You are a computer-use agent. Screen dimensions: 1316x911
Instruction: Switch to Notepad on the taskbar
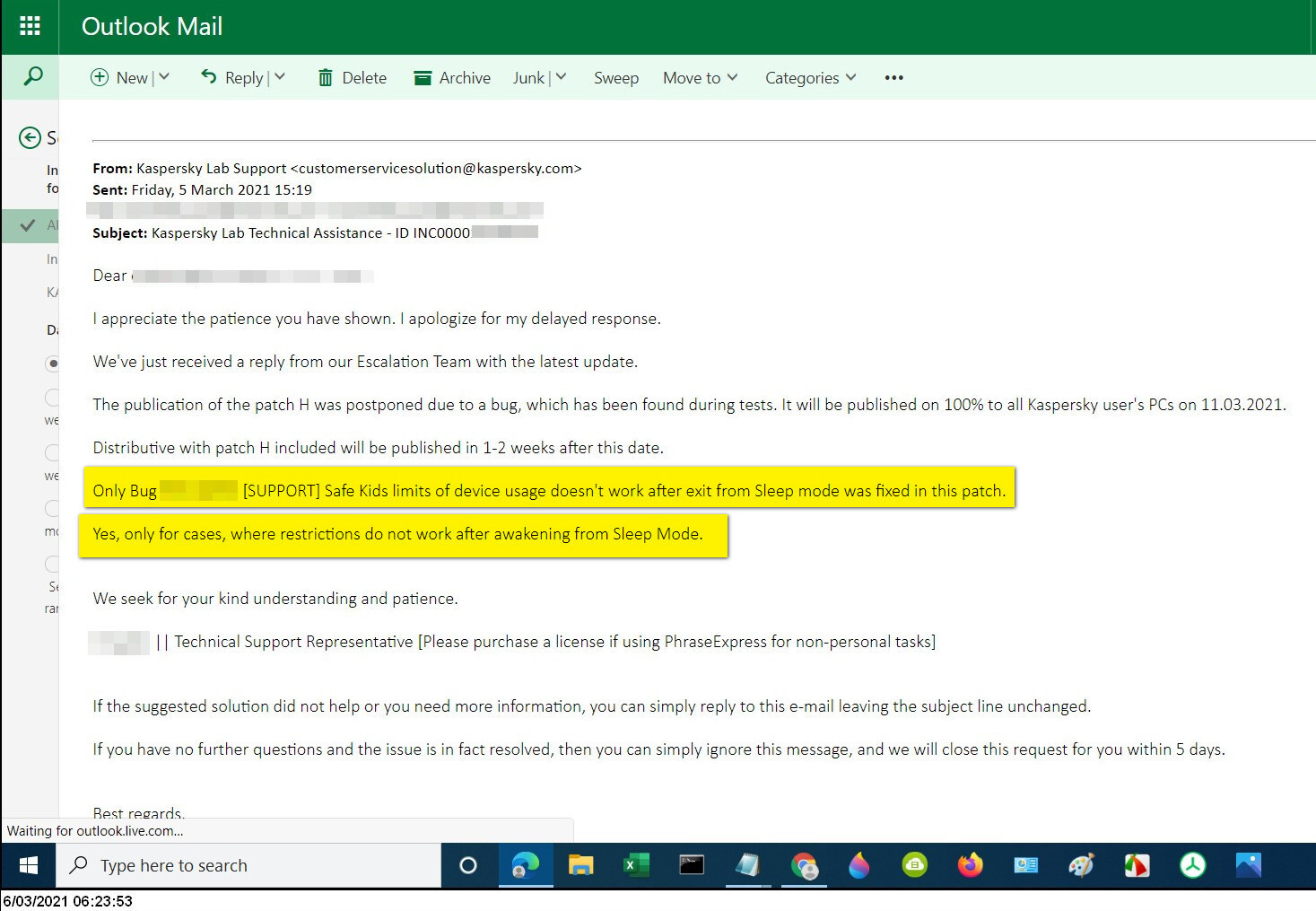[x=747, y=865]
